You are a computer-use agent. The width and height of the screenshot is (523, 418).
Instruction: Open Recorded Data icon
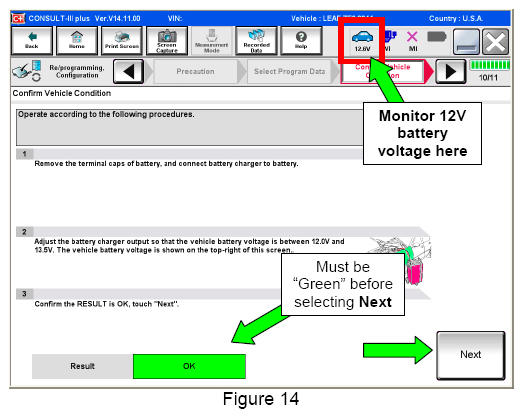[256, 41]
